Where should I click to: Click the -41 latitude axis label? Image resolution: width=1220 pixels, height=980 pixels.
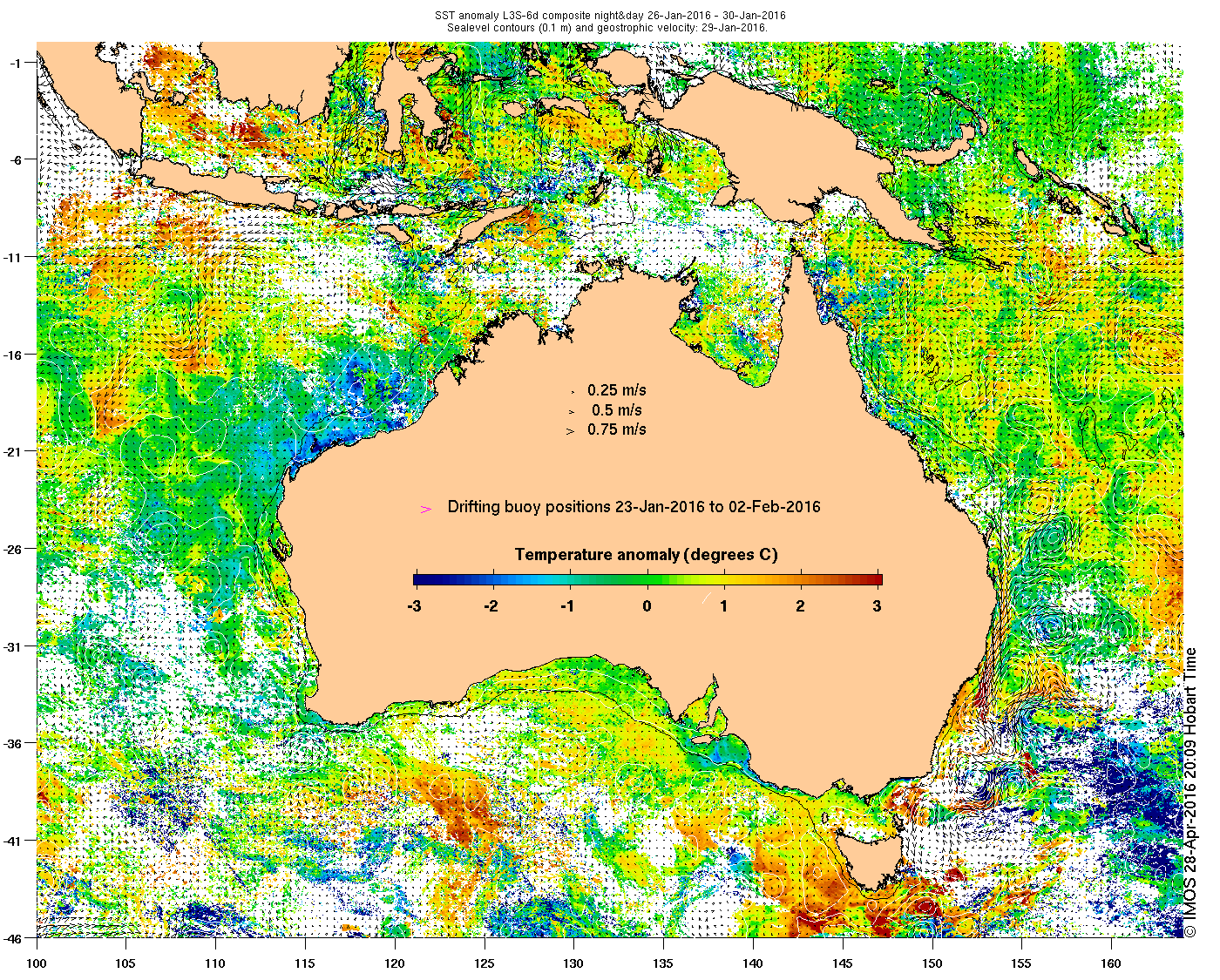(15, 841)
